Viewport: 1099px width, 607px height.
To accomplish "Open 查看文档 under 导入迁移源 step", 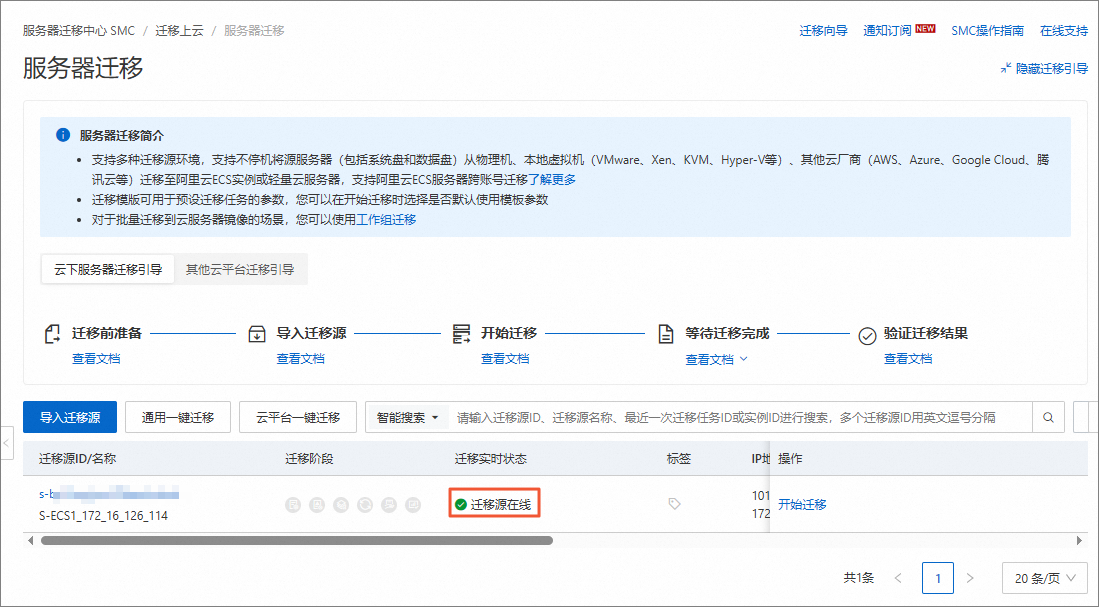I will click(301, 359).
